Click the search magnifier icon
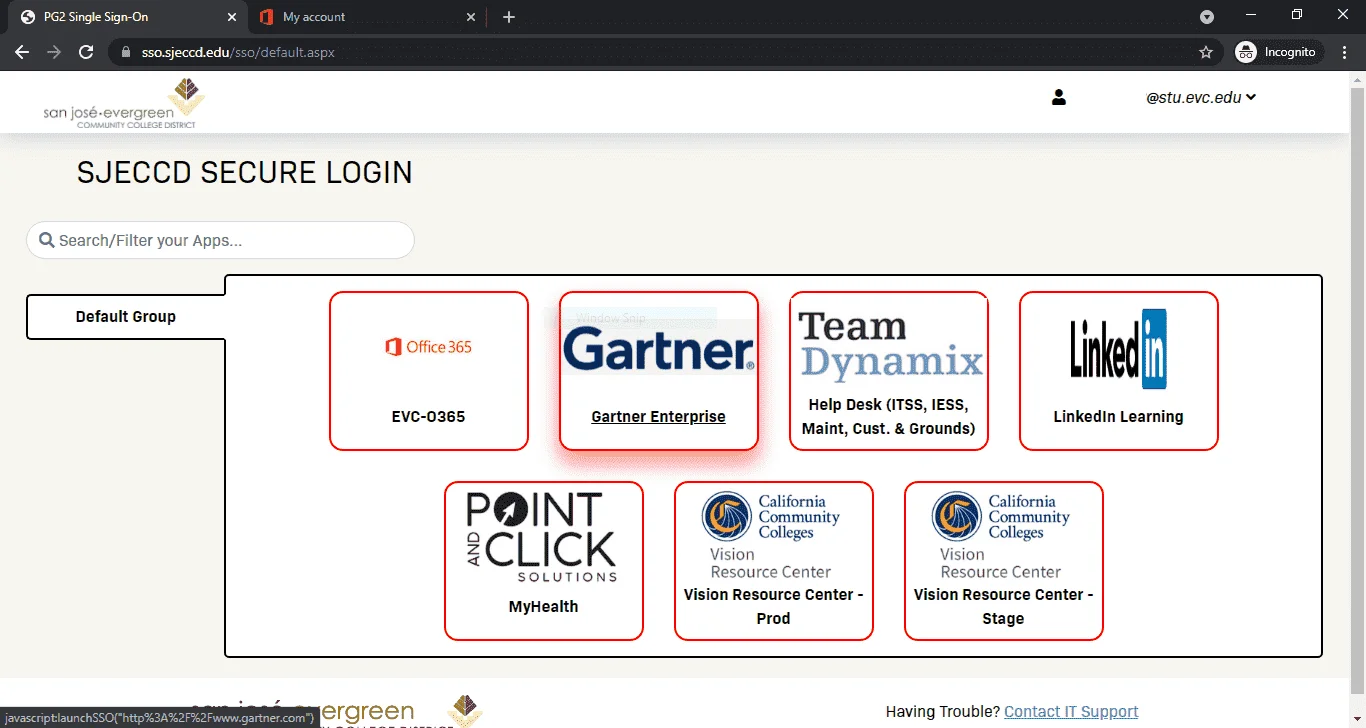This screenshot has width=1366, height=728. [46, 240]
